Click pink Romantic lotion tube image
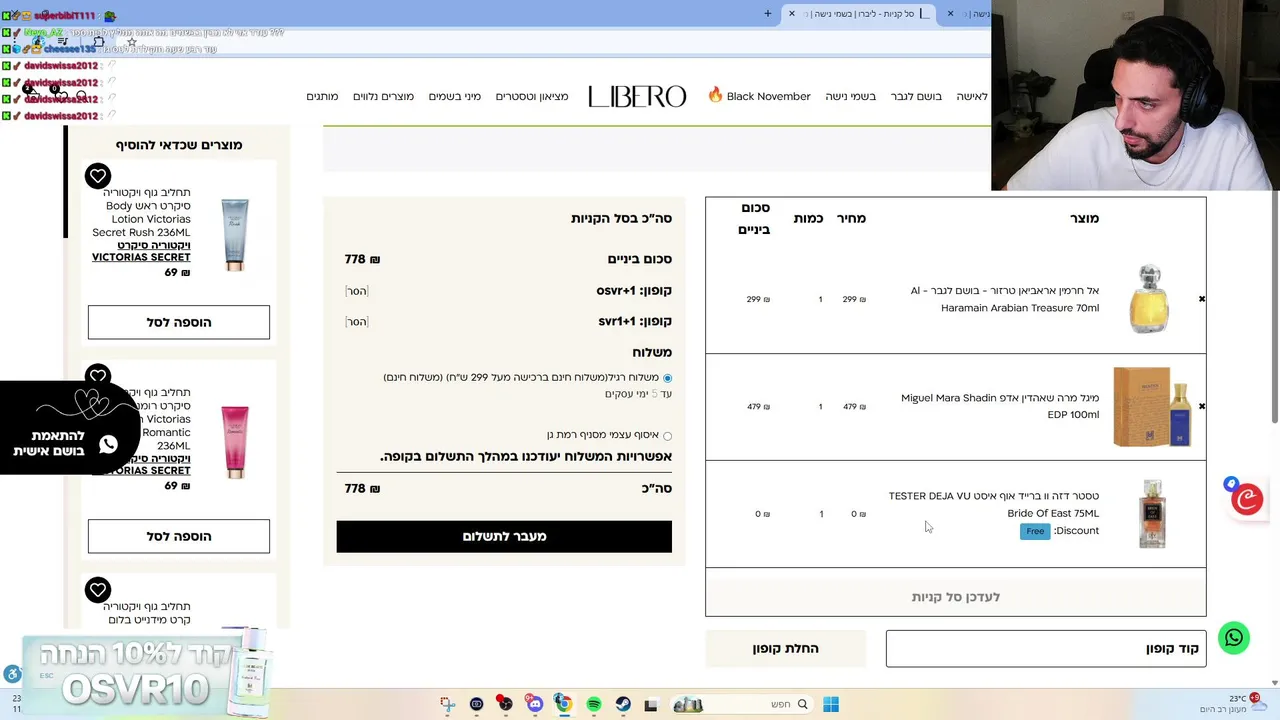Screen dimensions: 1280x720 [235, 442]
